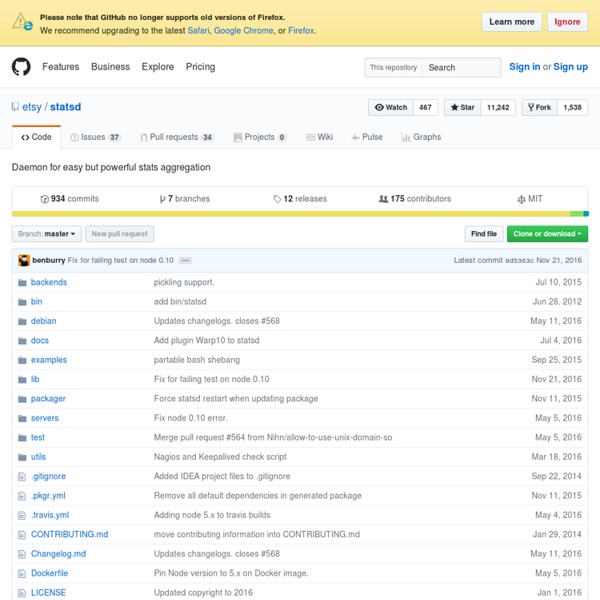
Task: Click the clock icon next to 934 commits
Action: pyautogui.click(x=44, y=199)
